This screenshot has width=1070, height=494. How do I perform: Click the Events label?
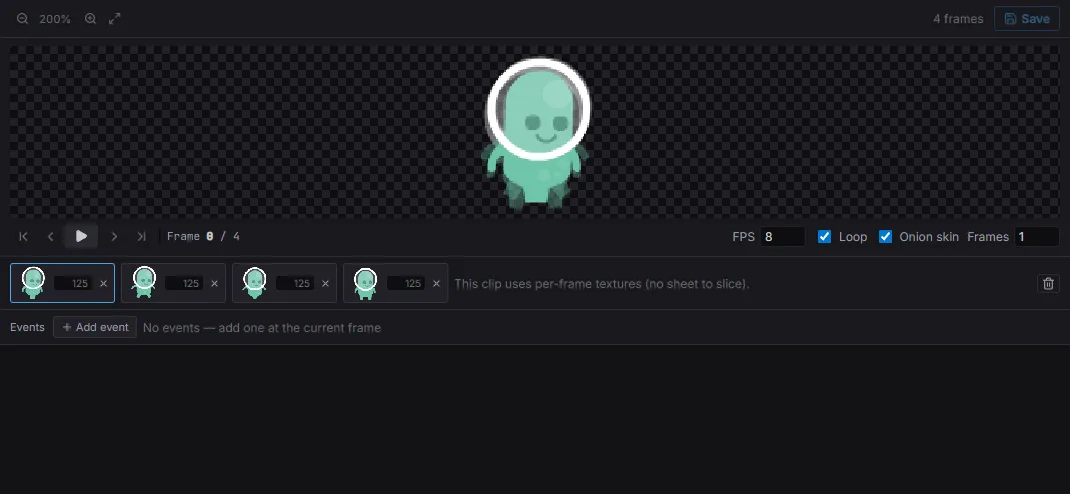27,328
